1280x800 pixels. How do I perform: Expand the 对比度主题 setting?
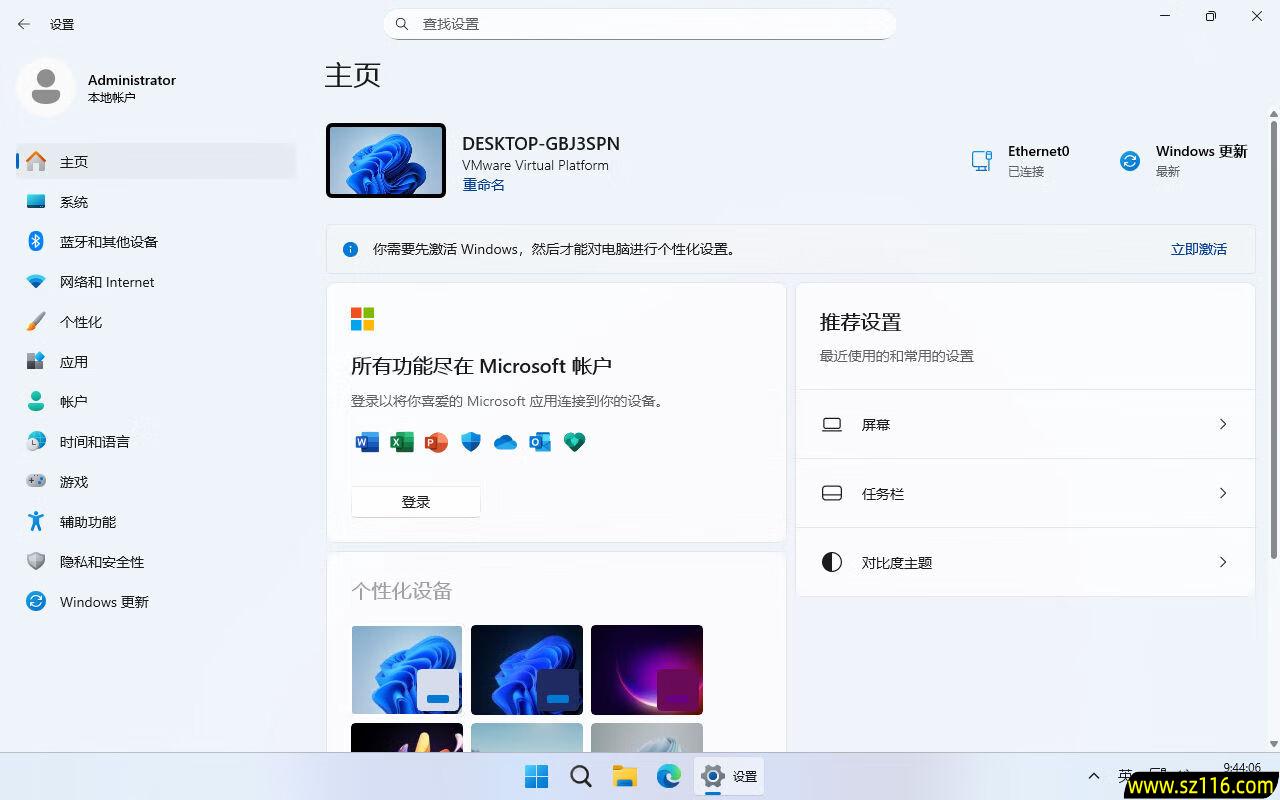tap(1024, 562)
